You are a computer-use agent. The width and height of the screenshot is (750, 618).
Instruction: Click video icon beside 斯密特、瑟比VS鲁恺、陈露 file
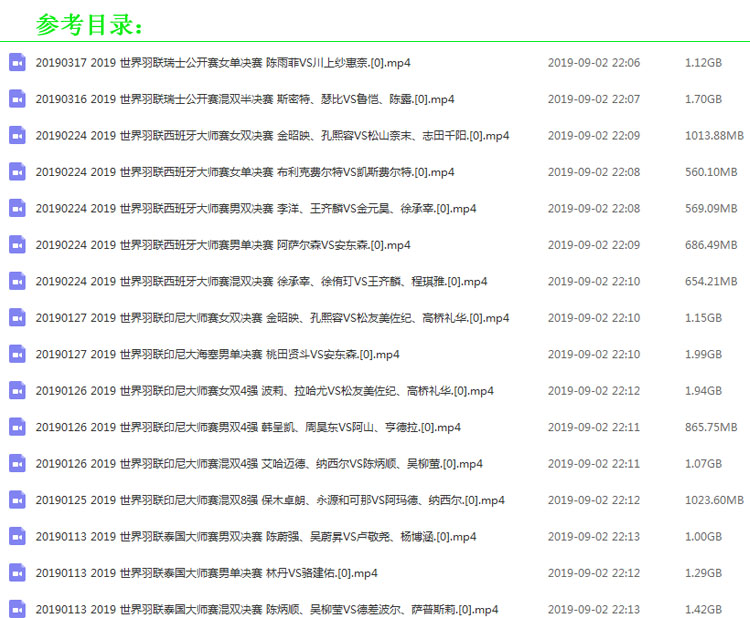[17, 99]
